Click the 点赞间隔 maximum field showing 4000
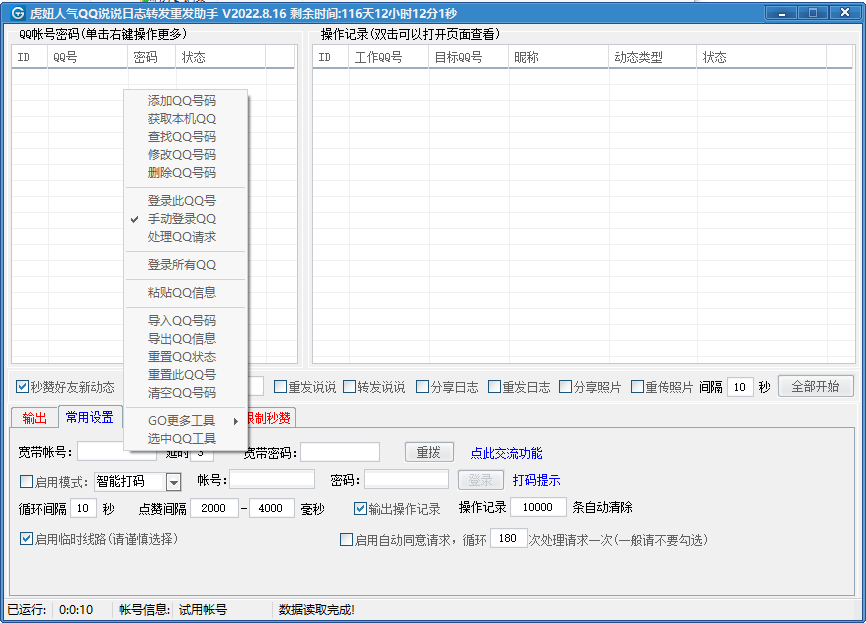866x623 pixels. [271, 508]
